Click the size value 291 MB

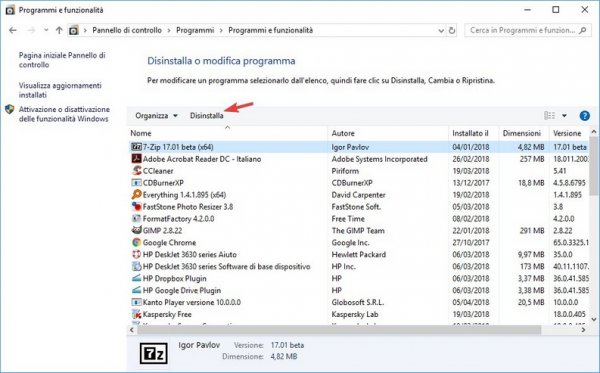(532, 231)
